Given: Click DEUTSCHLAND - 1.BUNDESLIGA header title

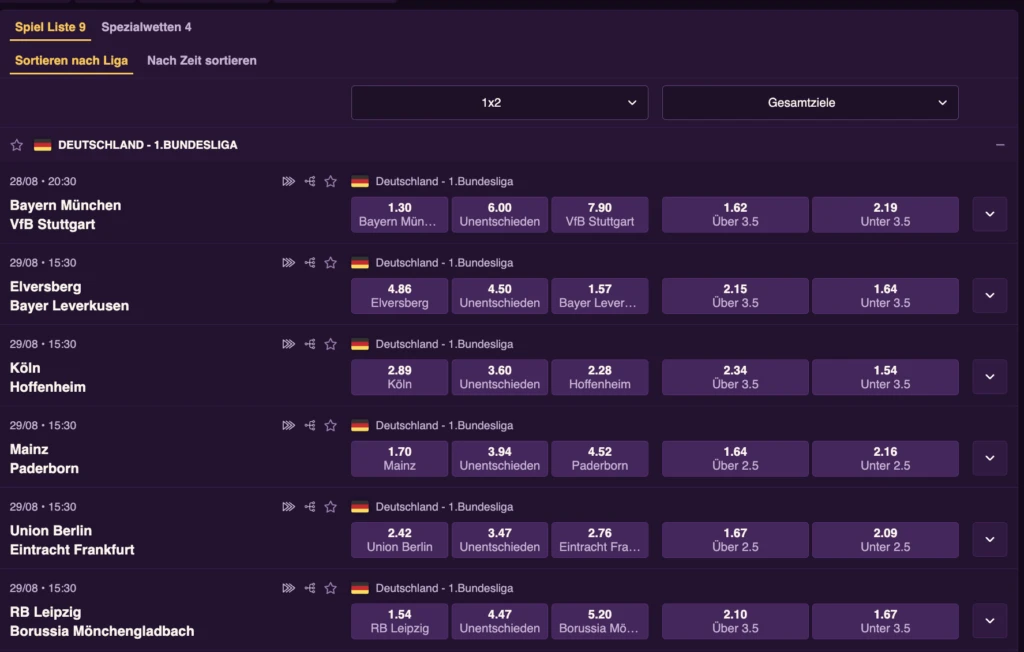Looking at the screenshot, I should [148, 145].
